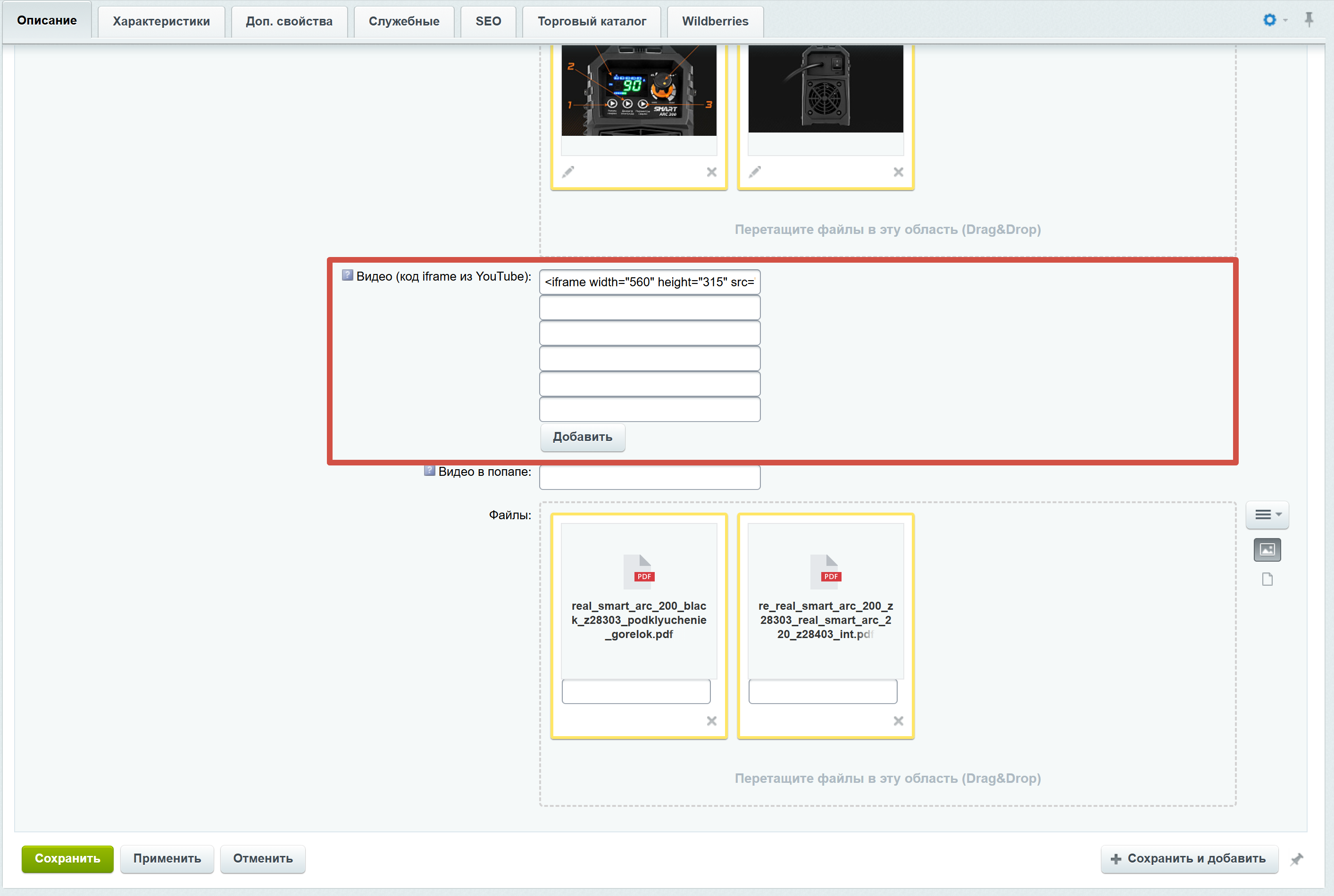The image size is (1334, 896).
Task: Click the blank document icon beside files
Action: pos(1267,580)
